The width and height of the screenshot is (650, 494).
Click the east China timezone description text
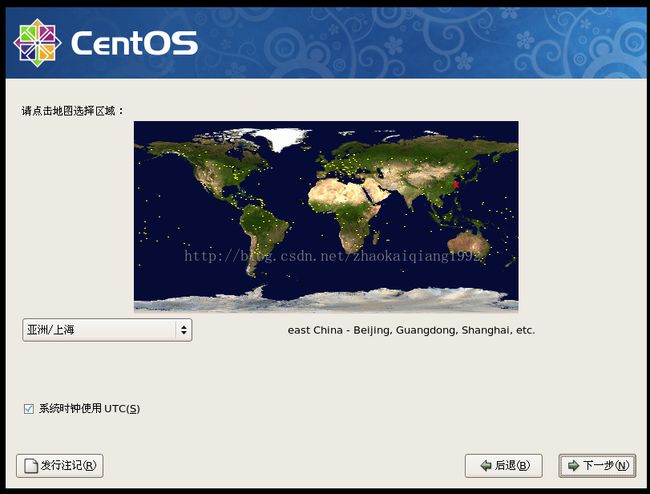coord(411,329)
